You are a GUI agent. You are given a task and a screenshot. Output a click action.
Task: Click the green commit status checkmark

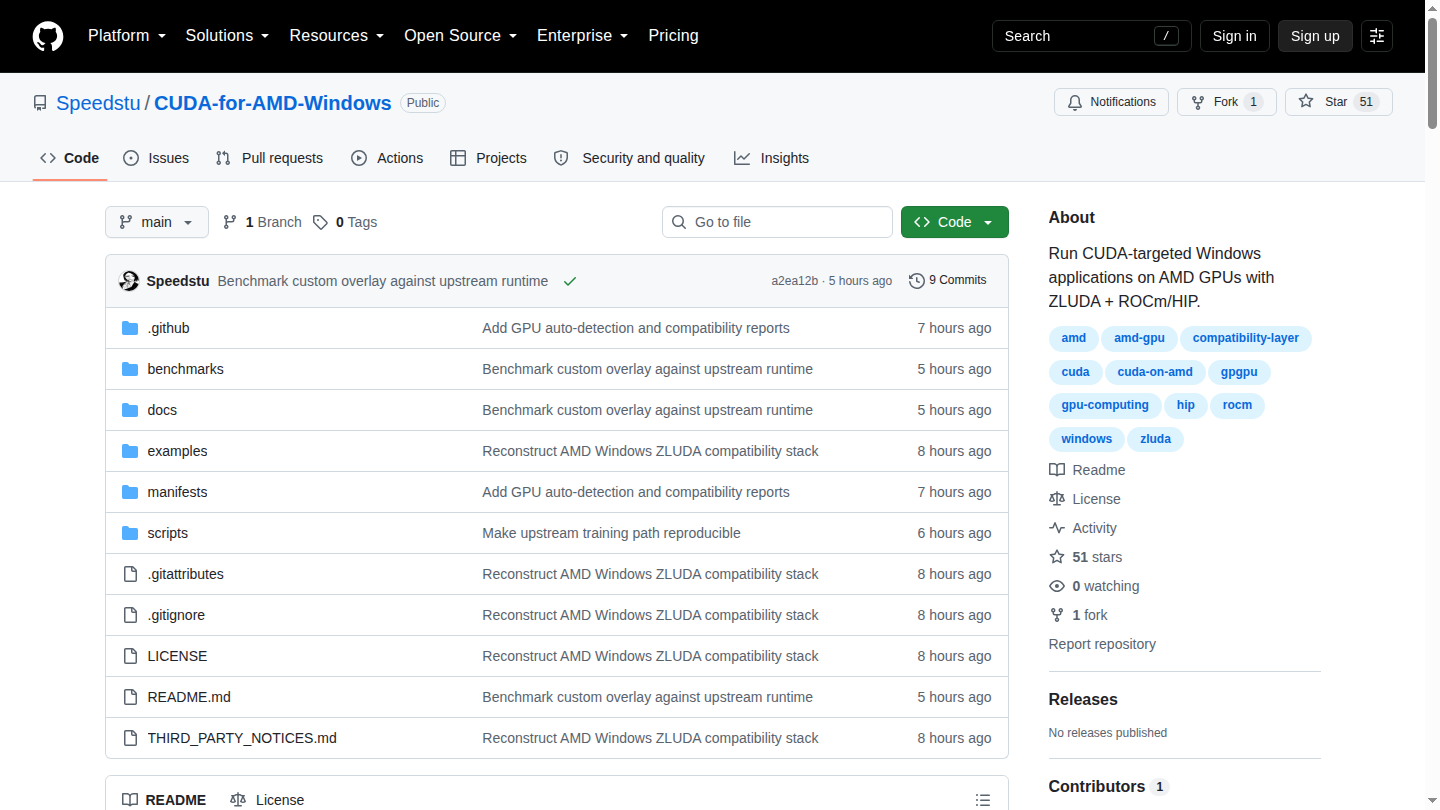click(570, 281)
